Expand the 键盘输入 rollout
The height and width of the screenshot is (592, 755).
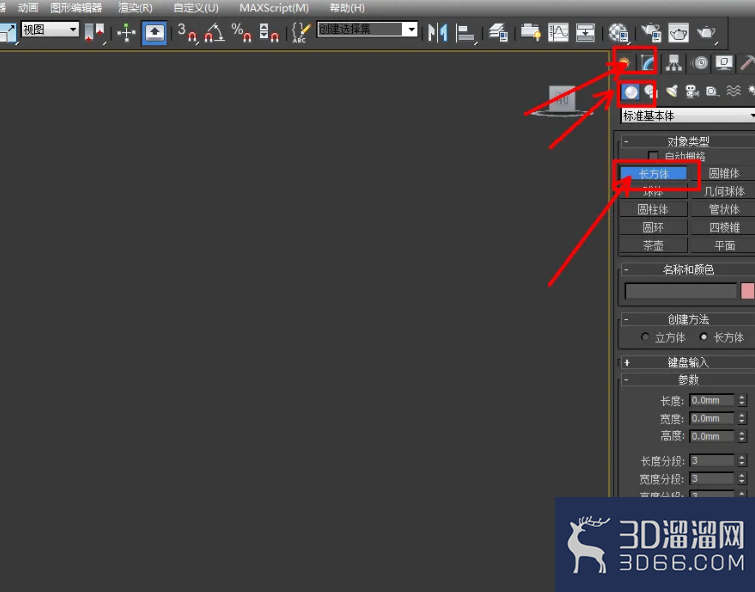[688, 362]
